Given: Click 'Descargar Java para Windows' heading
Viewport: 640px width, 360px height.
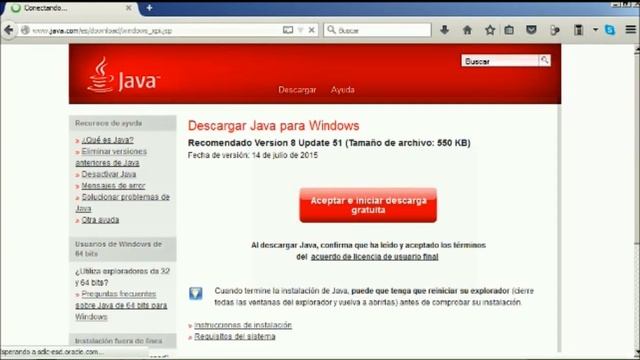Looking at the screenshot, I should [273, 126].
